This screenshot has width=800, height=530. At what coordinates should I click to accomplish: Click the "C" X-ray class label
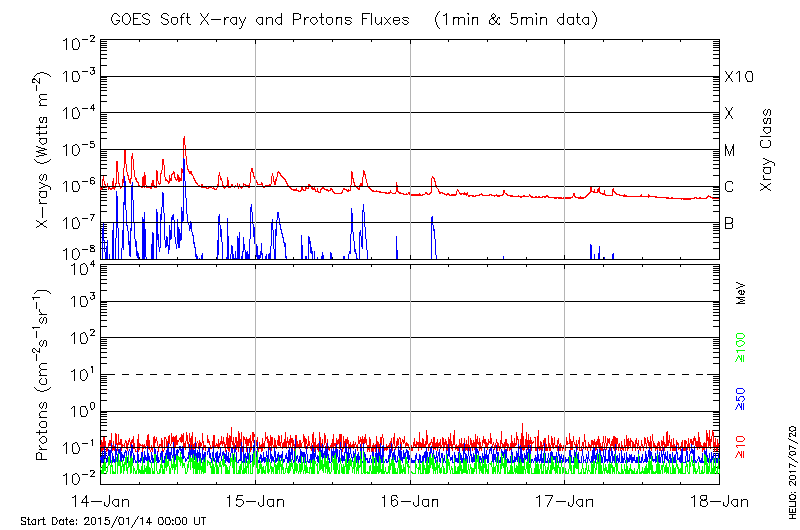click(730, 188)
